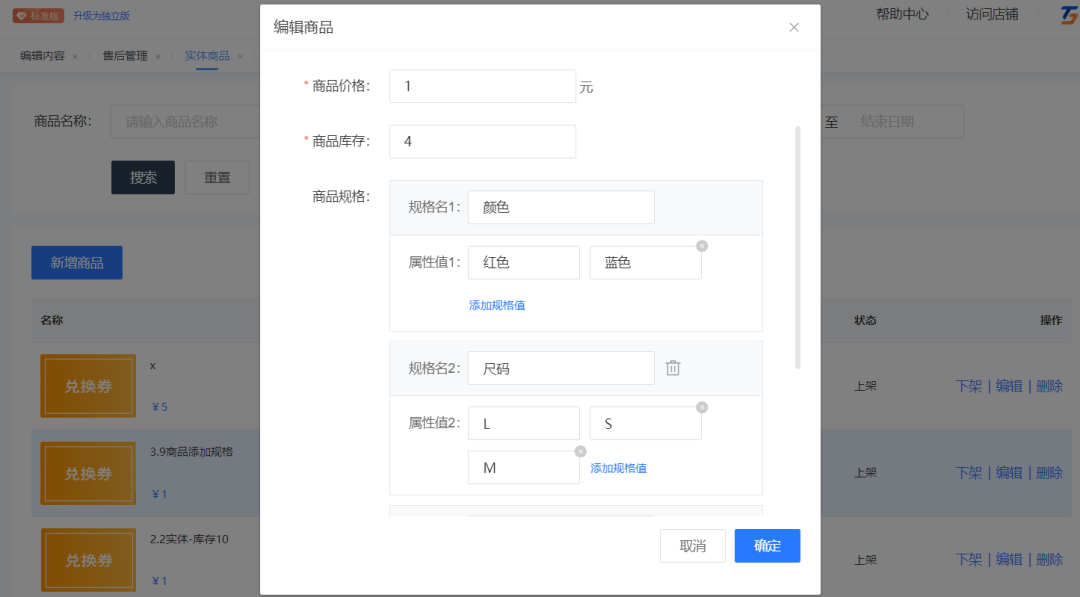
Task: Remove the 蓝色 attribute value
Action: 702,246
